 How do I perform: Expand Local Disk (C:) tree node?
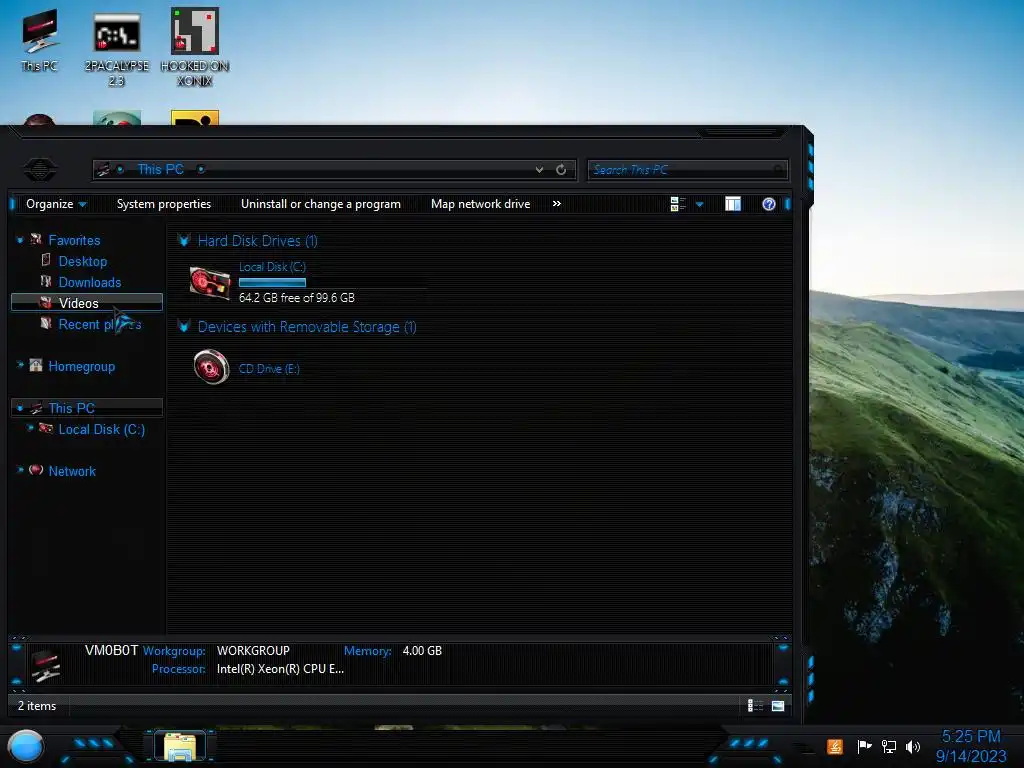pyautogui.click(x=30, y=428)
